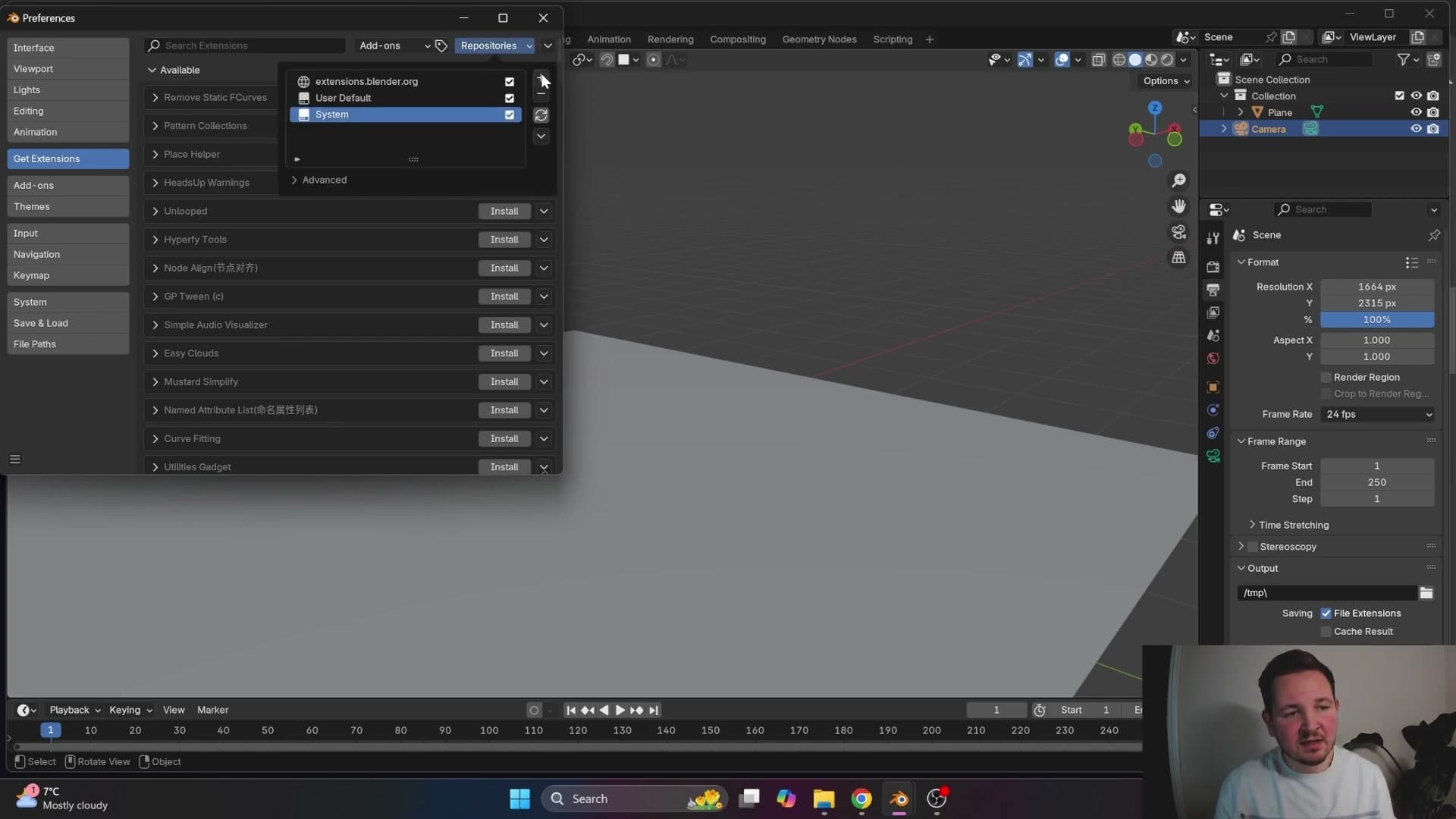
Task: Expand the Plane object in Outliner
Action: (x=1241, y=112)
